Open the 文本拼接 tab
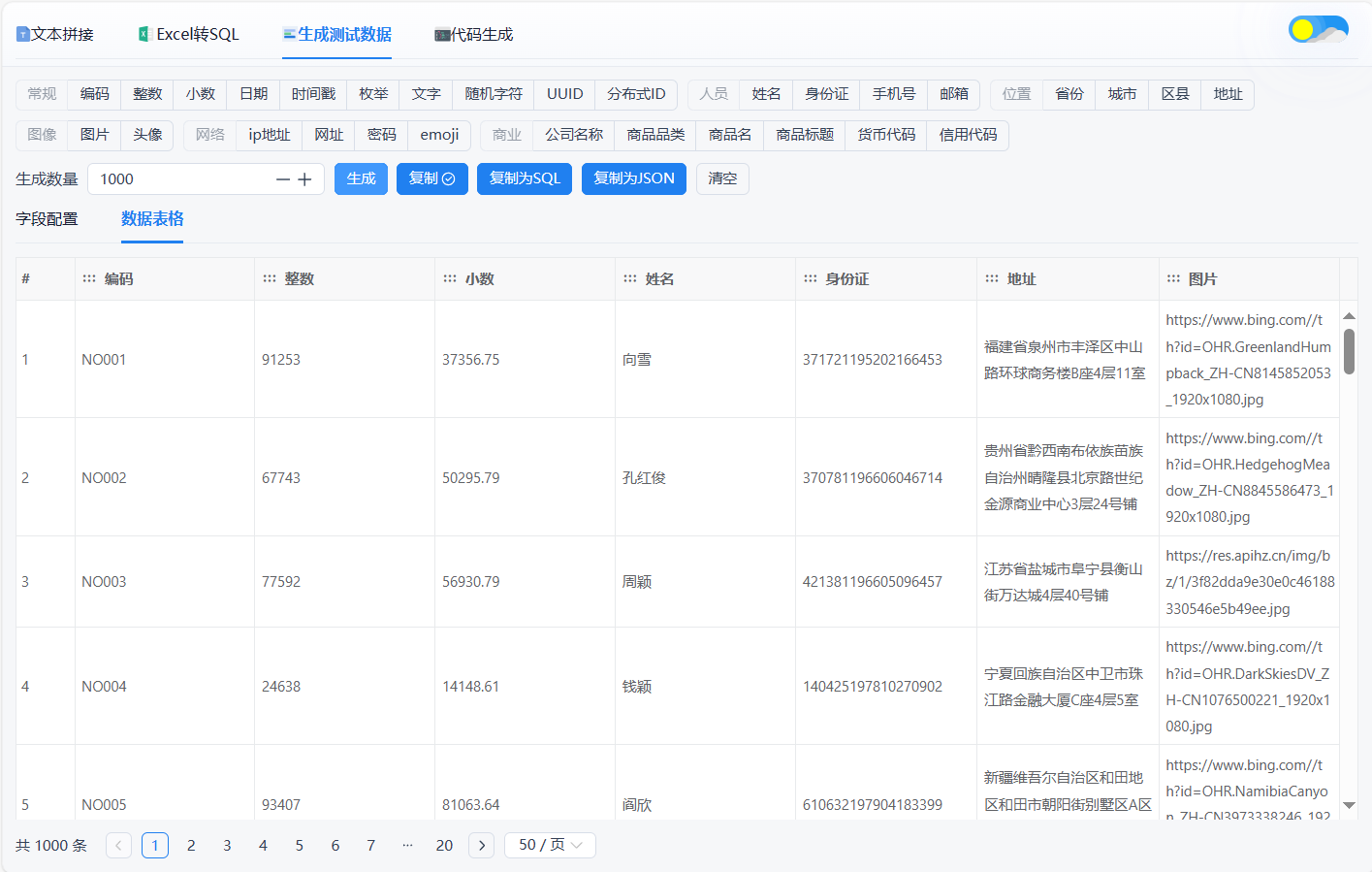Viewport: 1372px width, 872px height. pyautogui.click(x=55, y=34)
